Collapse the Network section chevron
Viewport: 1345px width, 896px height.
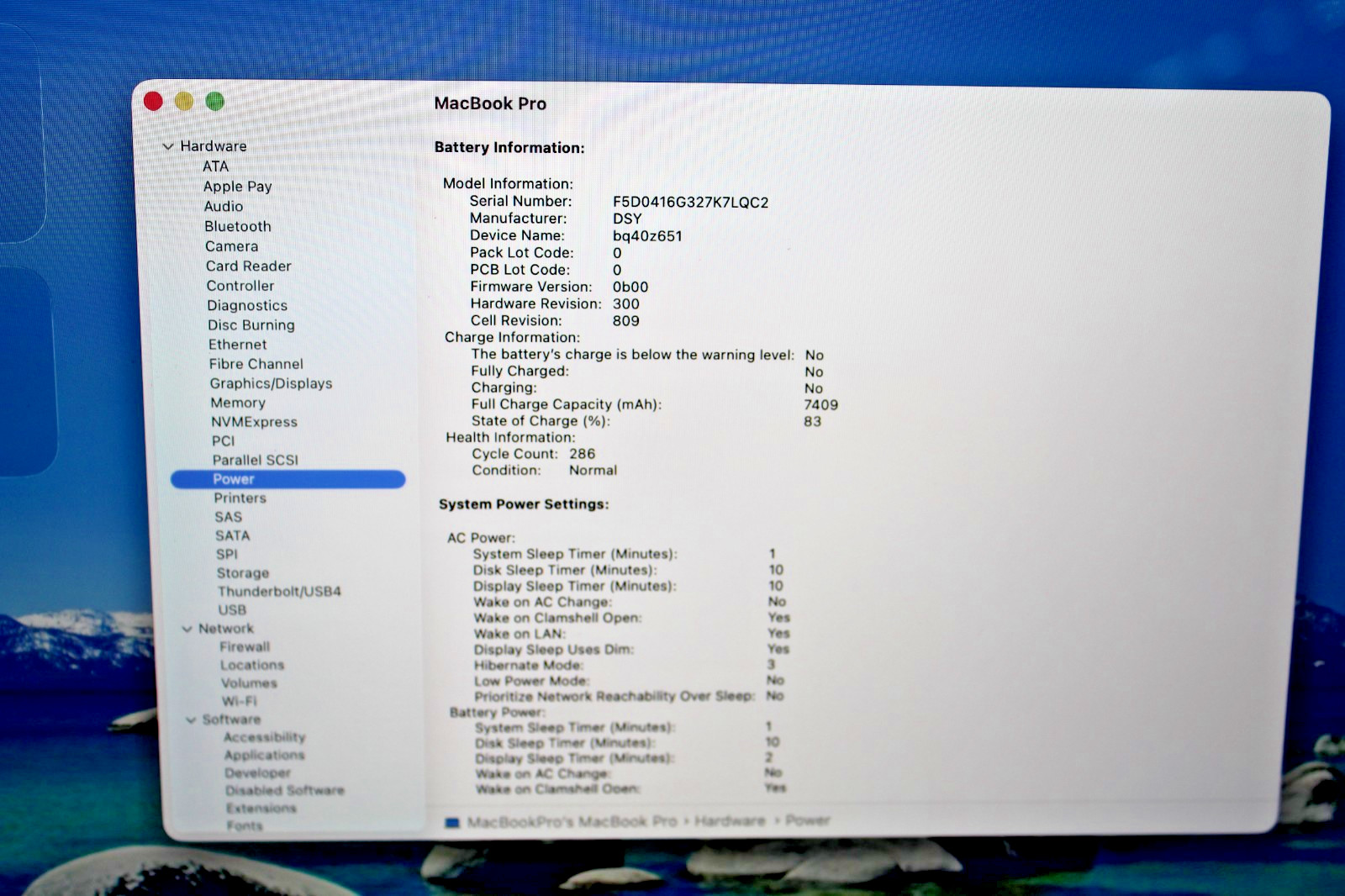187,629
